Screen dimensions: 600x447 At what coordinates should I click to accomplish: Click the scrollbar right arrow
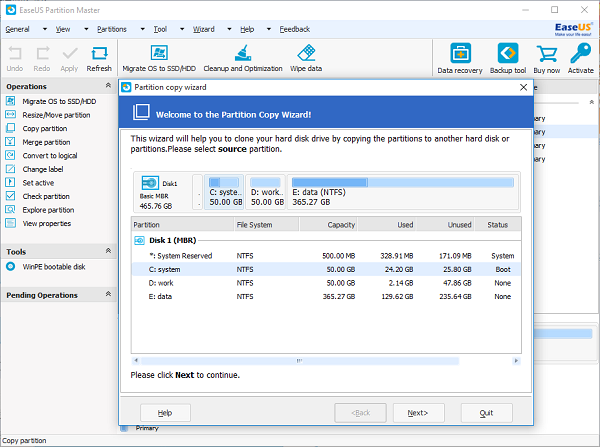tap(516, 361)
